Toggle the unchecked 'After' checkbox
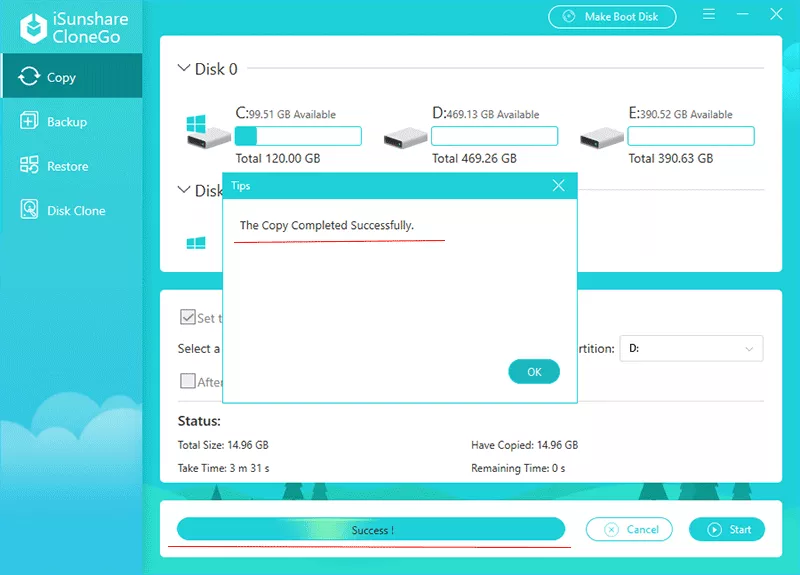The height and width of the screenshot is (575, 800). point(188,381)
